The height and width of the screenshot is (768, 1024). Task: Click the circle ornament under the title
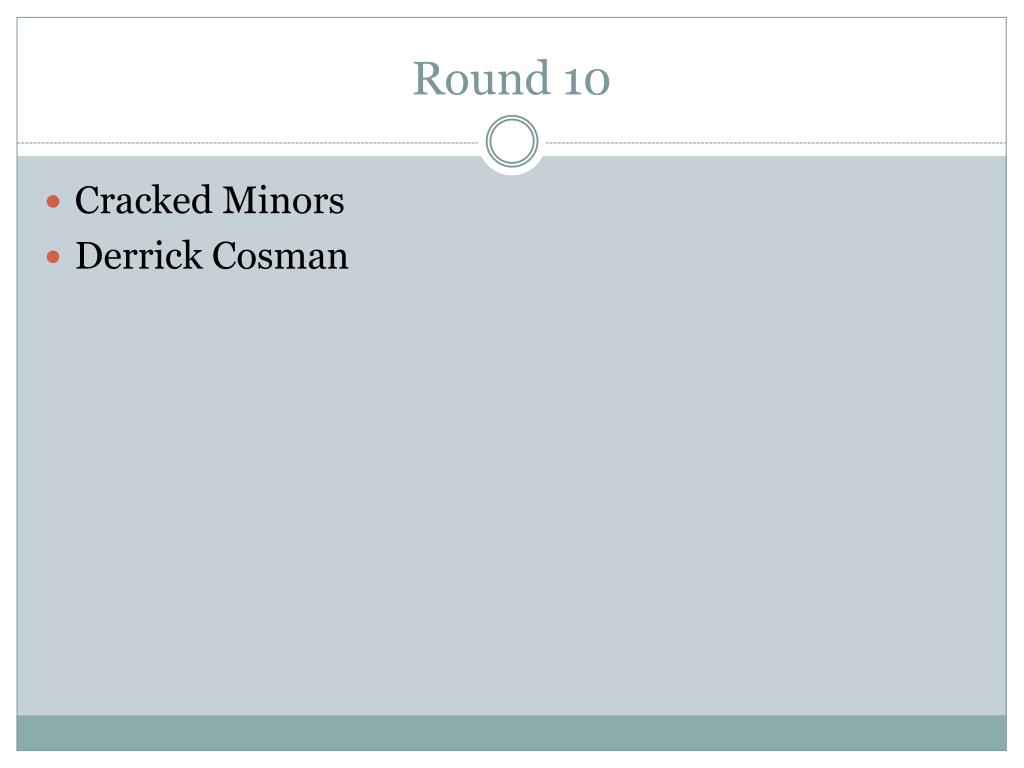pyautogui.click(x=512, y=141)
